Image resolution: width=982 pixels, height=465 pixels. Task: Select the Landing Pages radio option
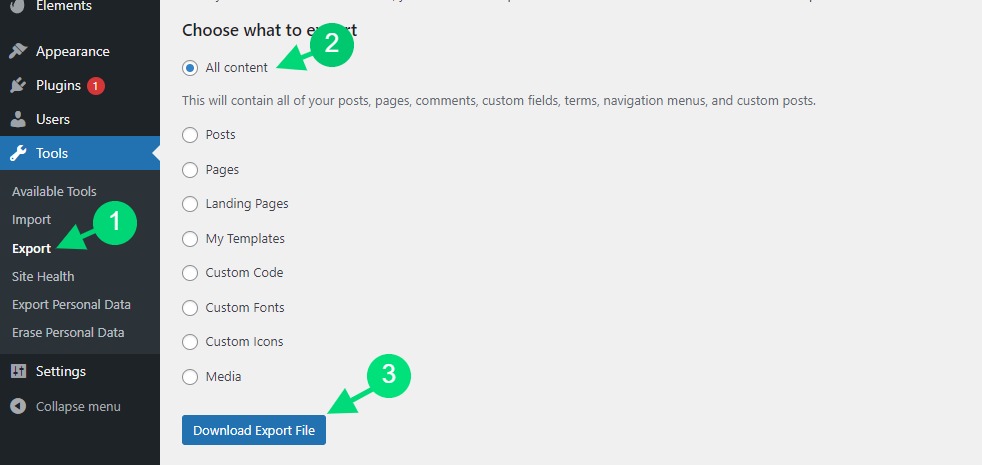(190, 204)
